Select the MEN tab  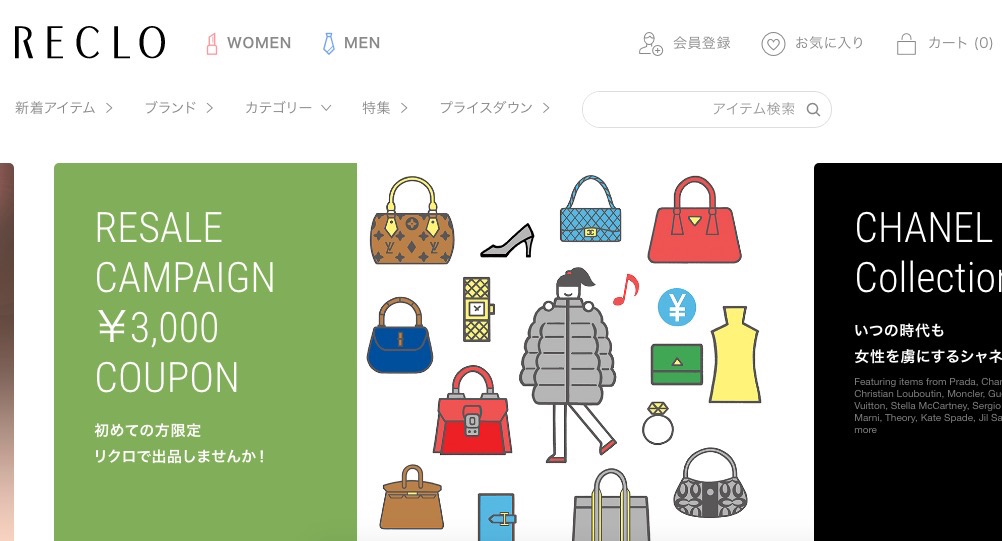(x=351, y=43)
